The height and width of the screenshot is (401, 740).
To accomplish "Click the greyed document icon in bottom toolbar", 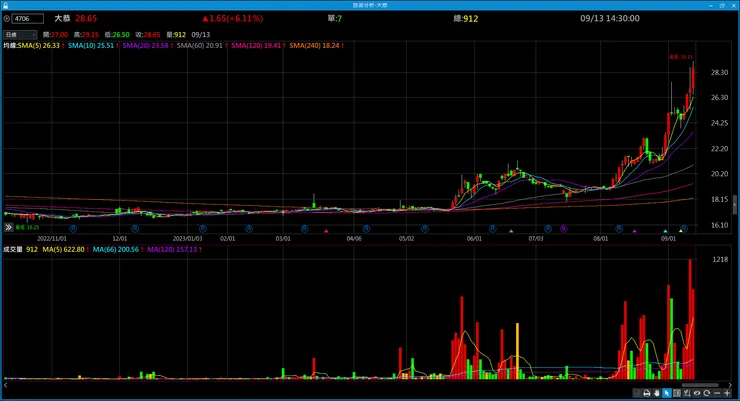I will (x=637, y=393).
